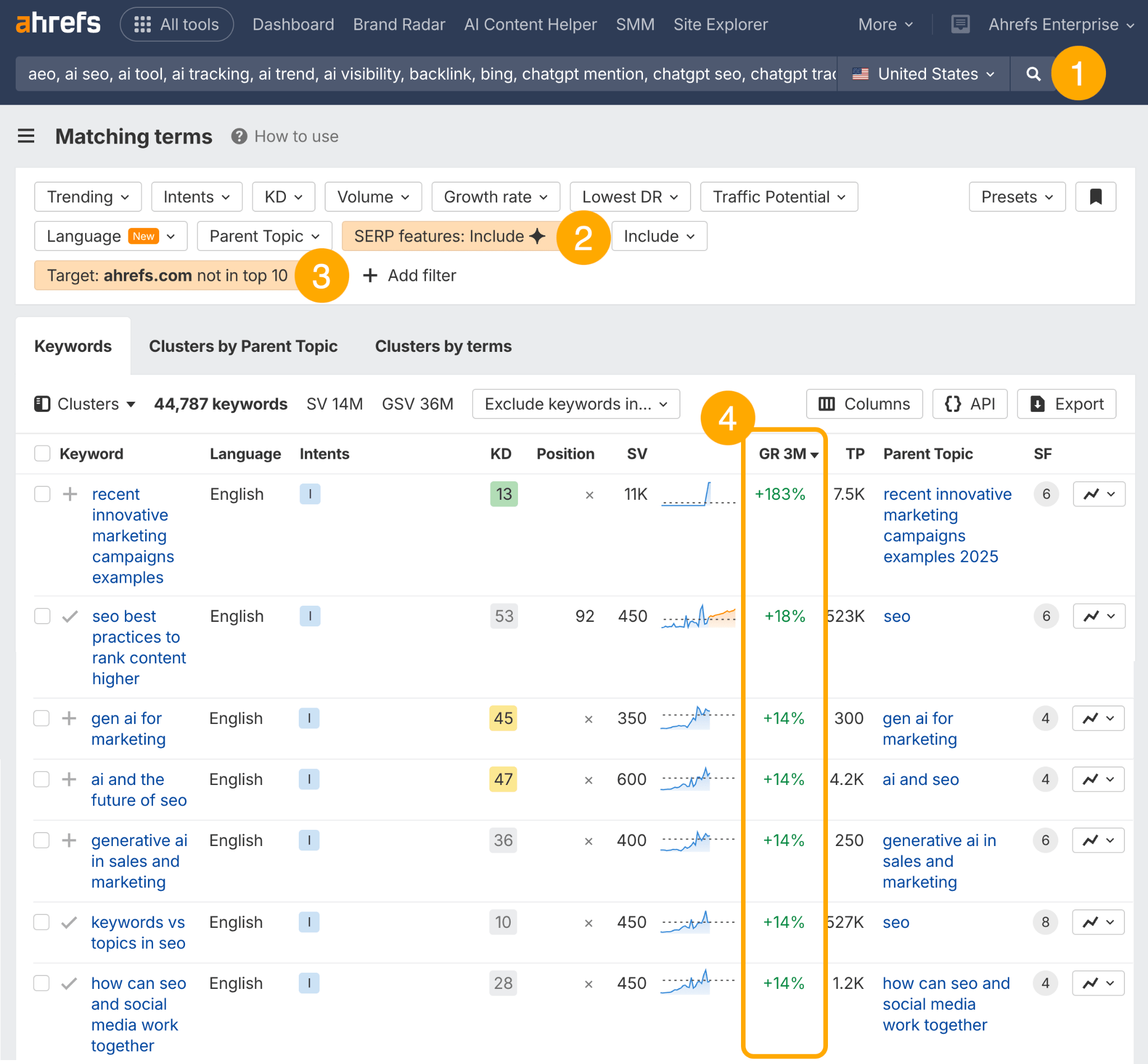1148x1064 pixels.
Task: Open the hamburger menu beside Matching terms
Action: click(x=26, y=137)
